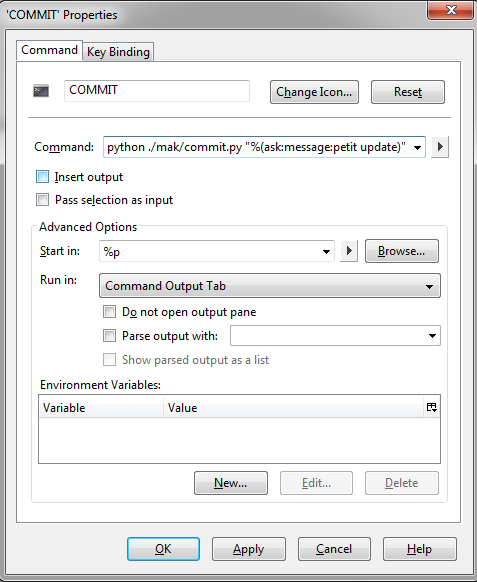Screen dimensions: 477x582
Task: Open the Parse output with combo box
Action: [335, 336]
